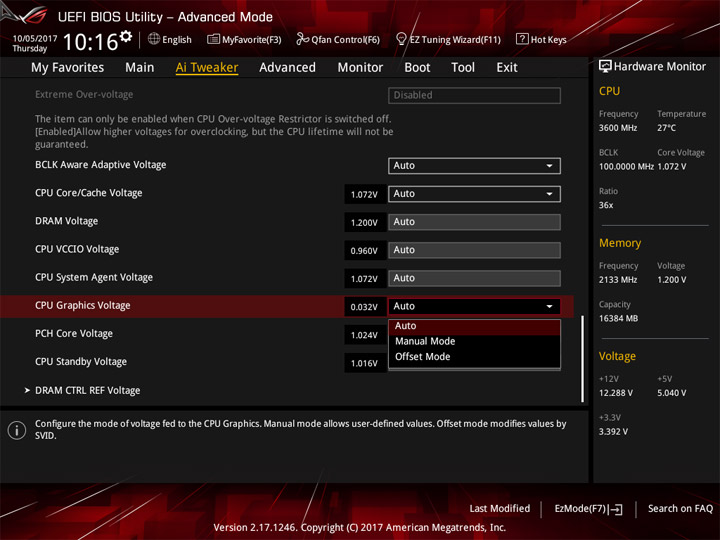Image resolution: width=720 pixels, height=540 pixels.
Task: Click Last Modified
Action: click(x=500, y=509)
